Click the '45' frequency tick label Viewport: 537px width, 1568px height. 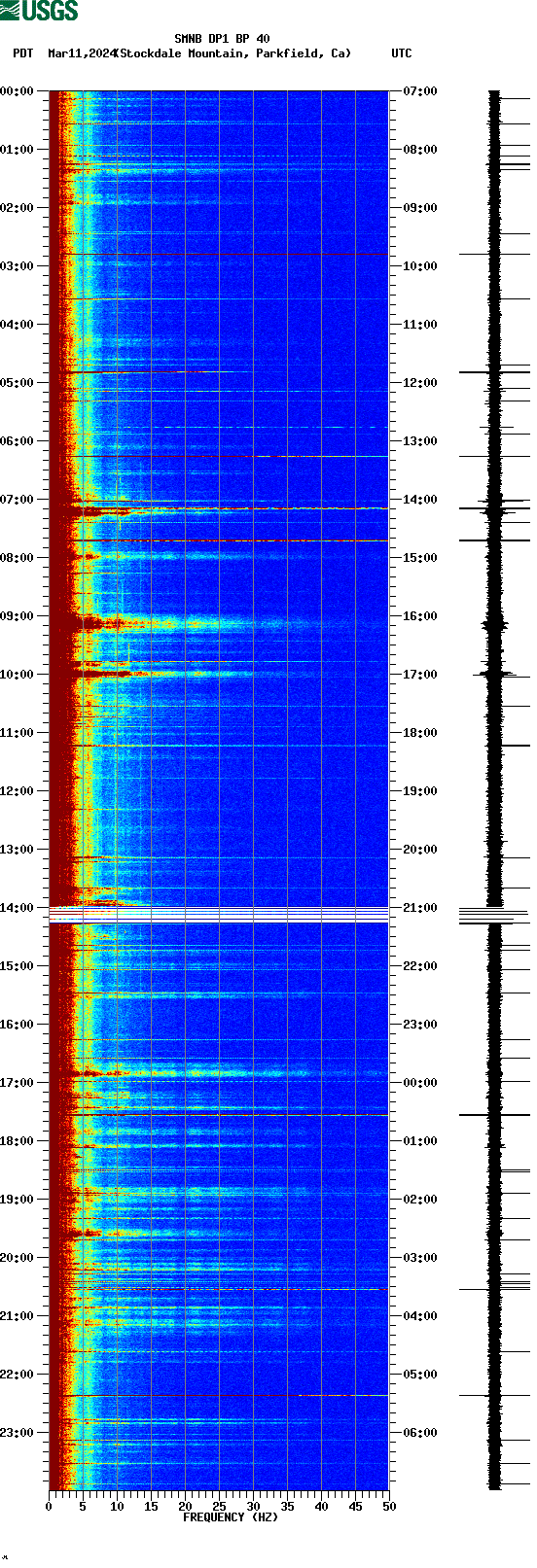(x=355, y=1507)
